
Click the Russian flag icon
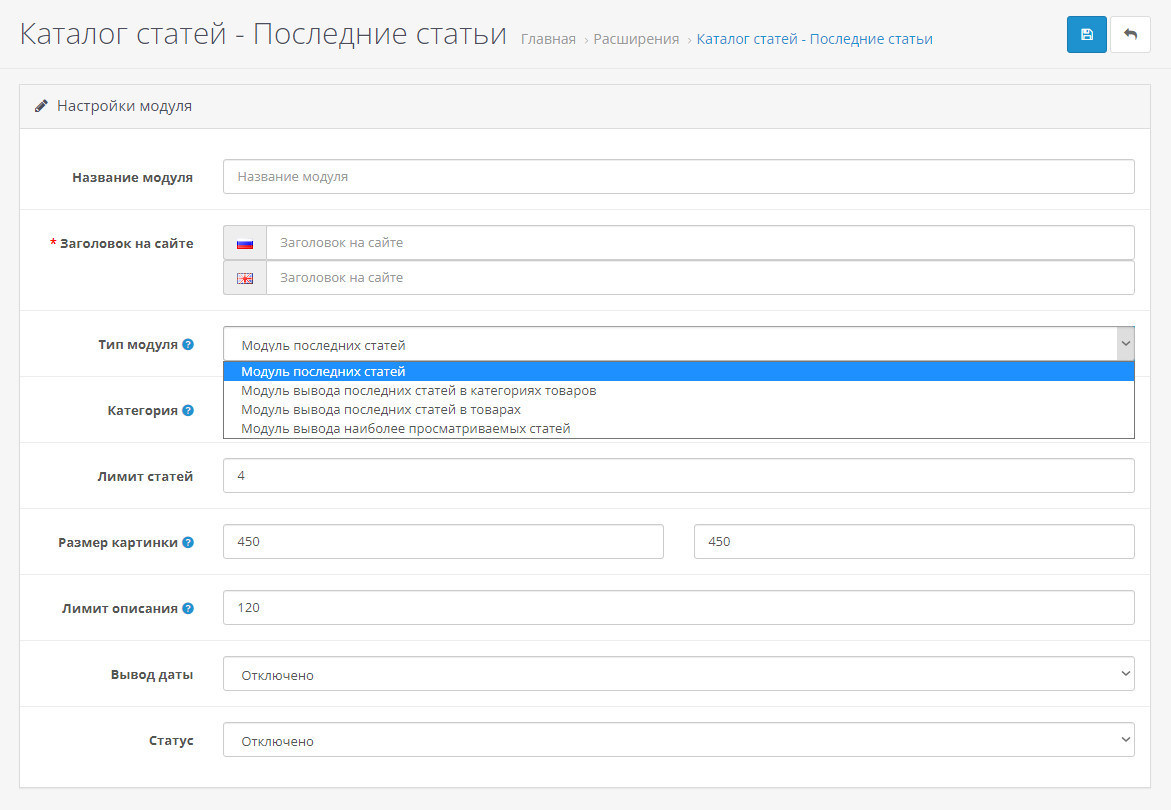point(245,243)
